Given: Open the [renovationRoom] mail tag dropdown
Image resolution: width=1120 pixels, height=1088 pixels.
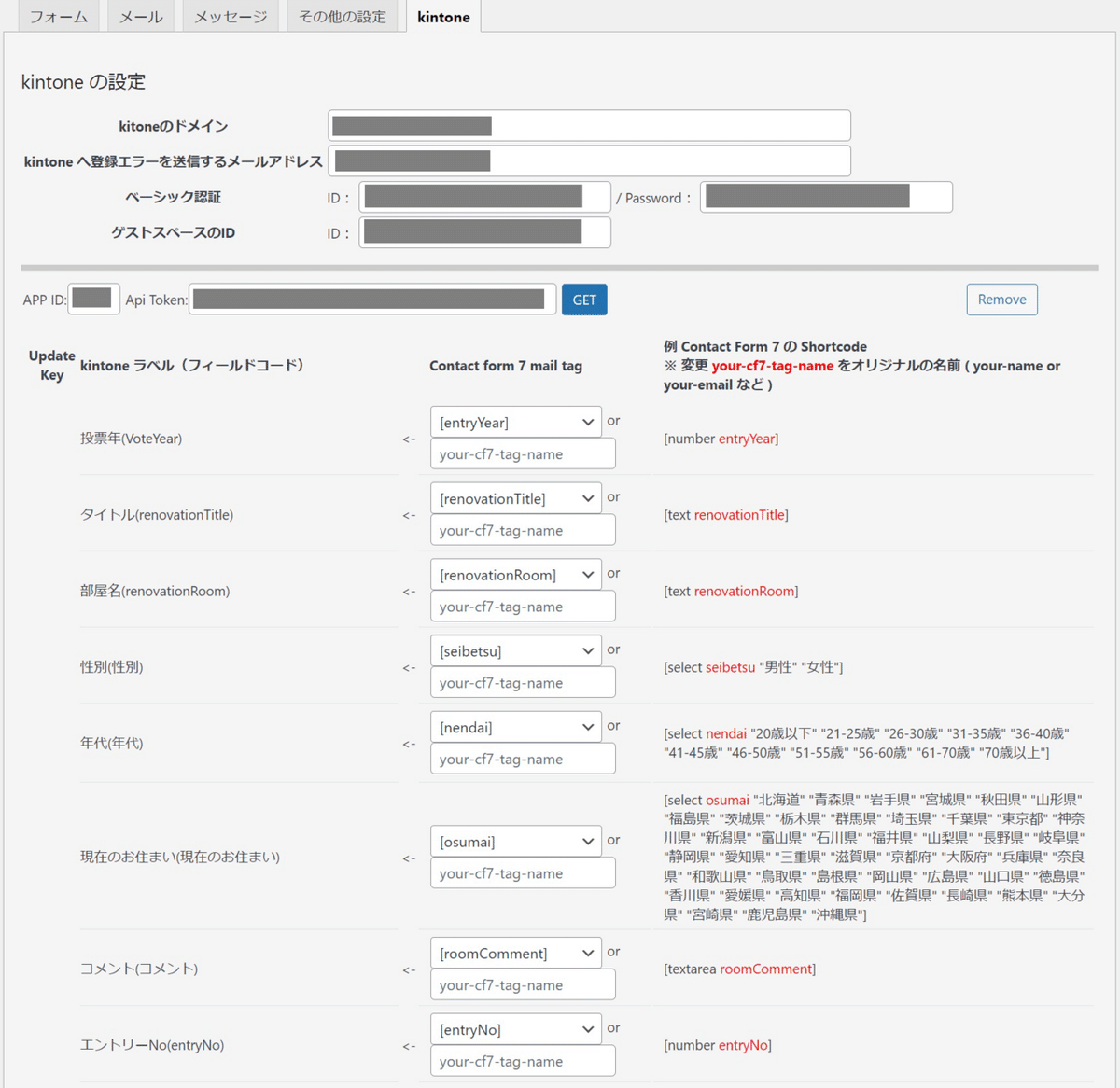Looking at the screenshot, I should coord(516,575).
